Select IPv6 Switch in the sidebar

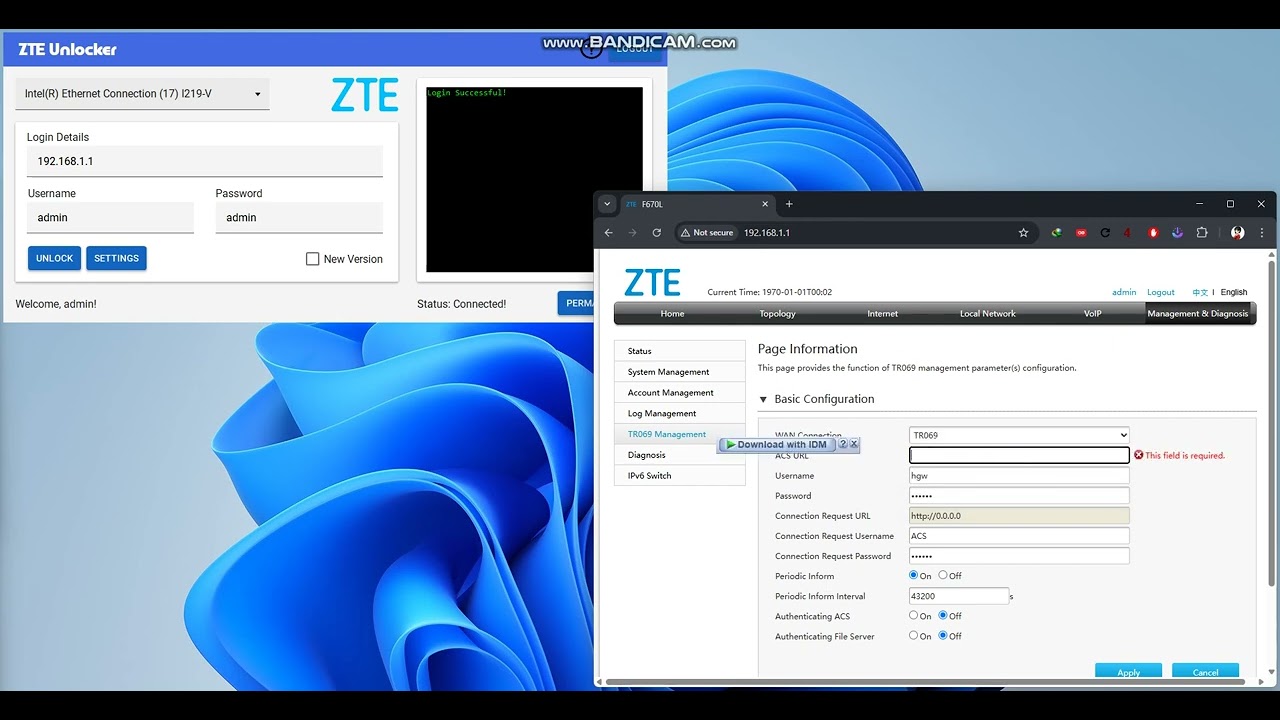pos(680,476)
